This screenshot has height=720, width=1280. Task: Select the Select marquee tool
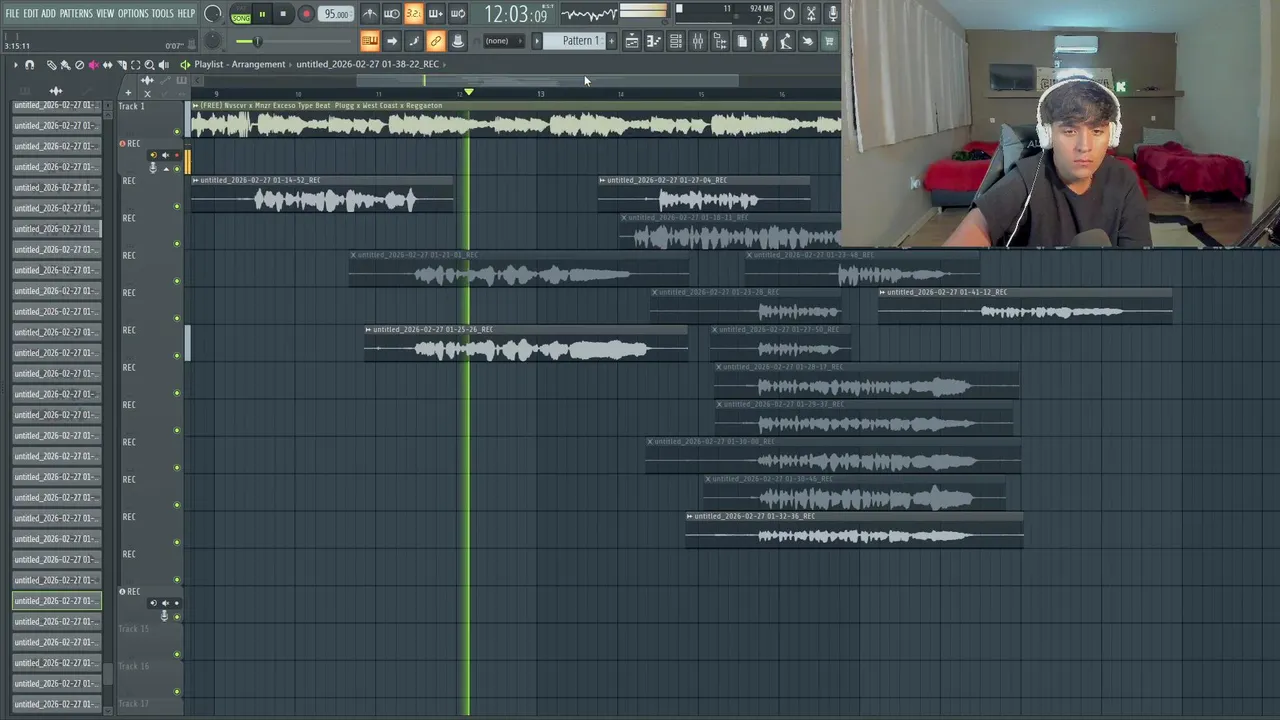point(135,65)
